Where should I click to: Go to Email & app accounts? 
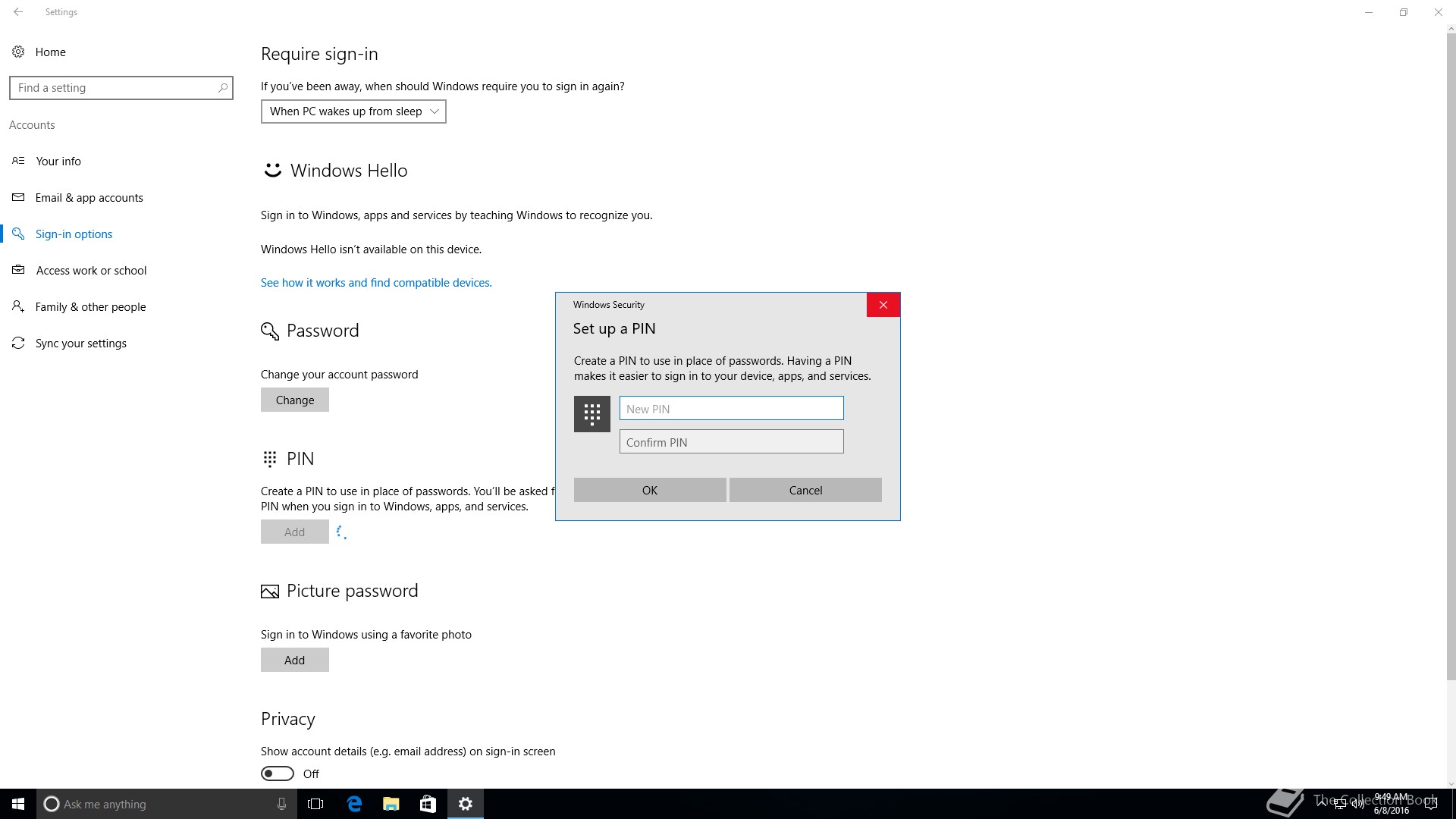tap(89, 197)
